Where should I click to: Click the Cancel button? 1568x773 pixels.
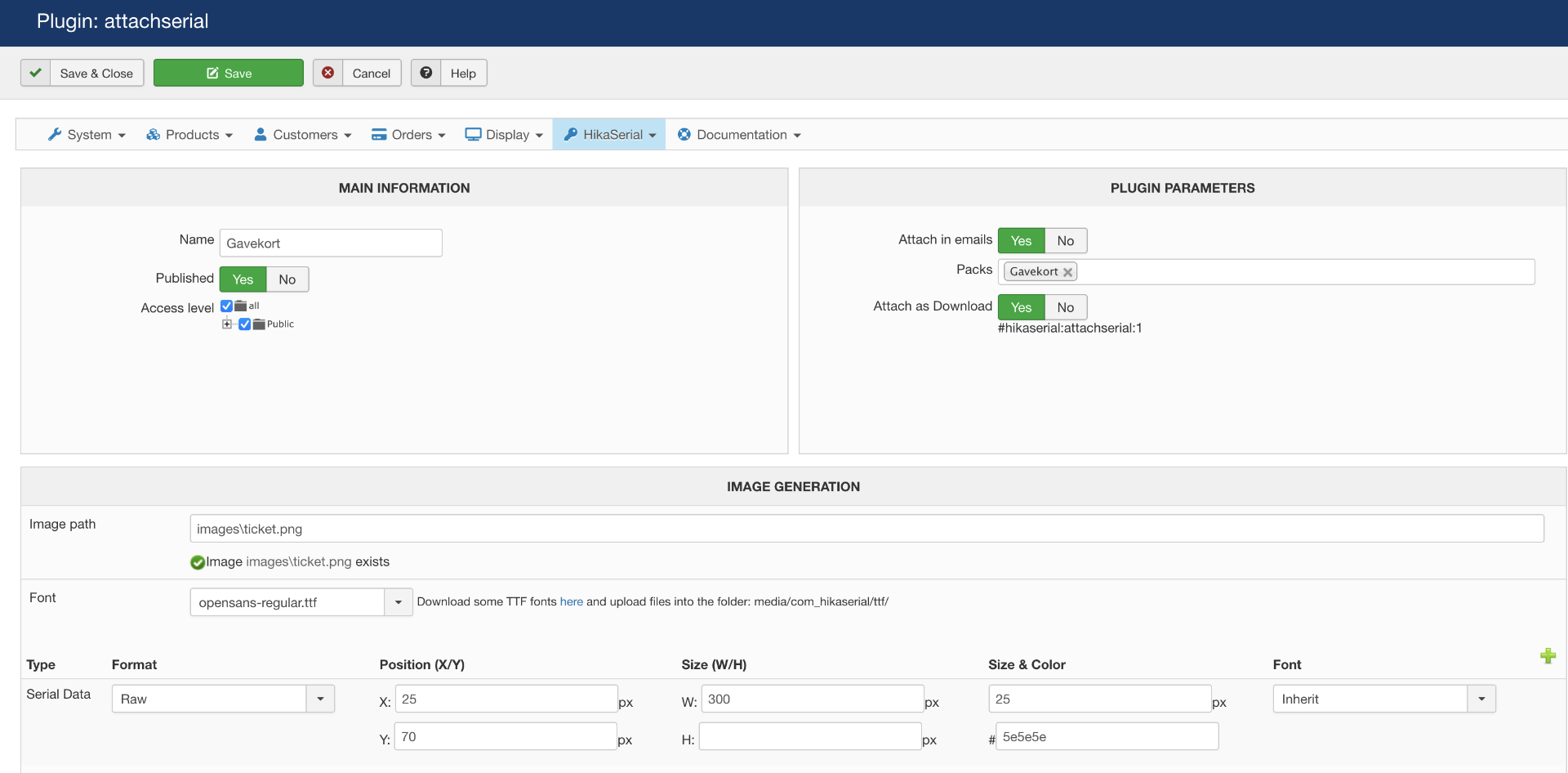357,73
